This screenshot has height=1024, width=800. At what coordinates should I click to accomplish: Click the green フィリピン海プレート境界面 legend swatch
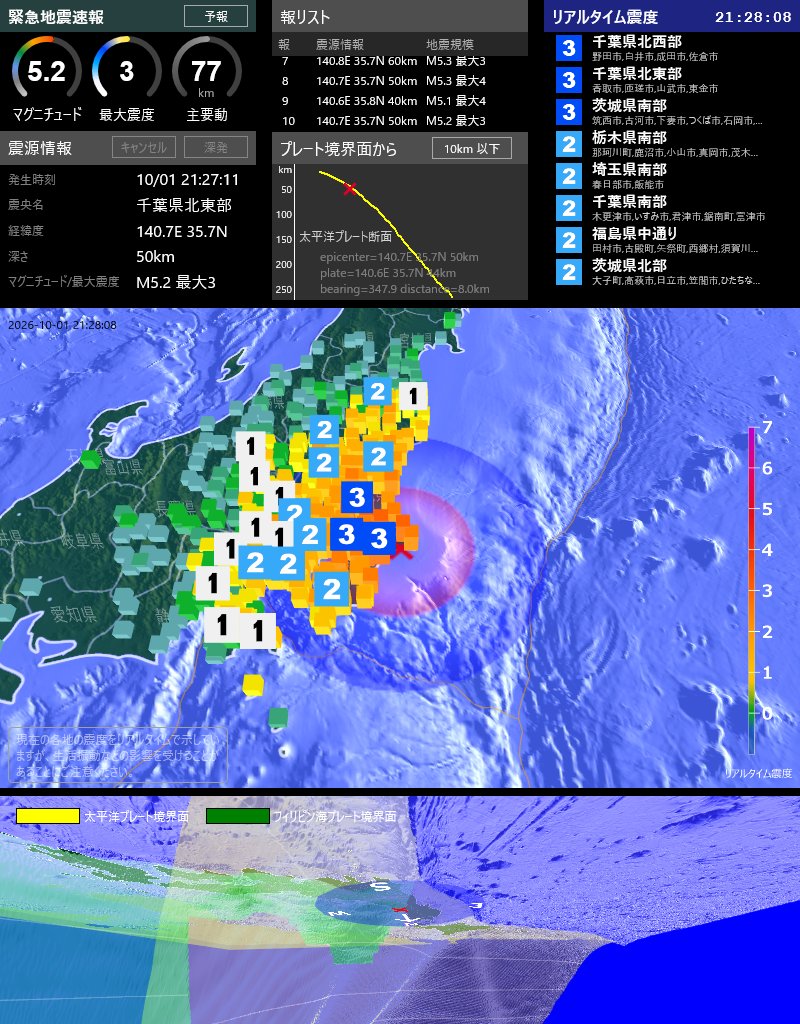(238, 816)
